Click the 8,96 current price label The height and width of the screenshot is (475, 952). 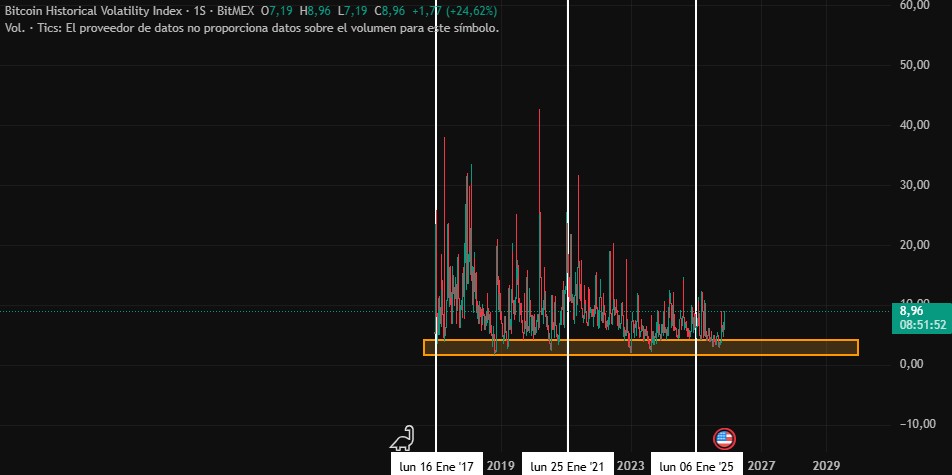click(x=911, y=311)
